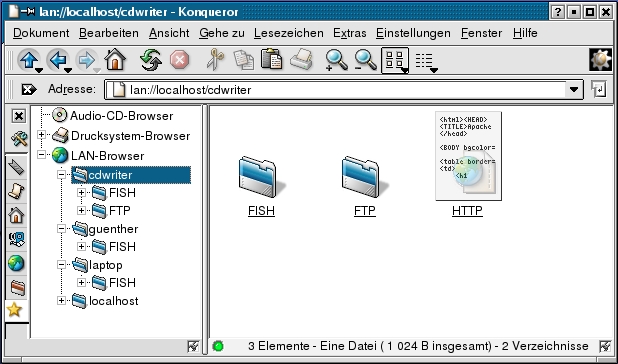Open the system devices sidebar tab
Viewport: 618px width, 364px height.
16,239
